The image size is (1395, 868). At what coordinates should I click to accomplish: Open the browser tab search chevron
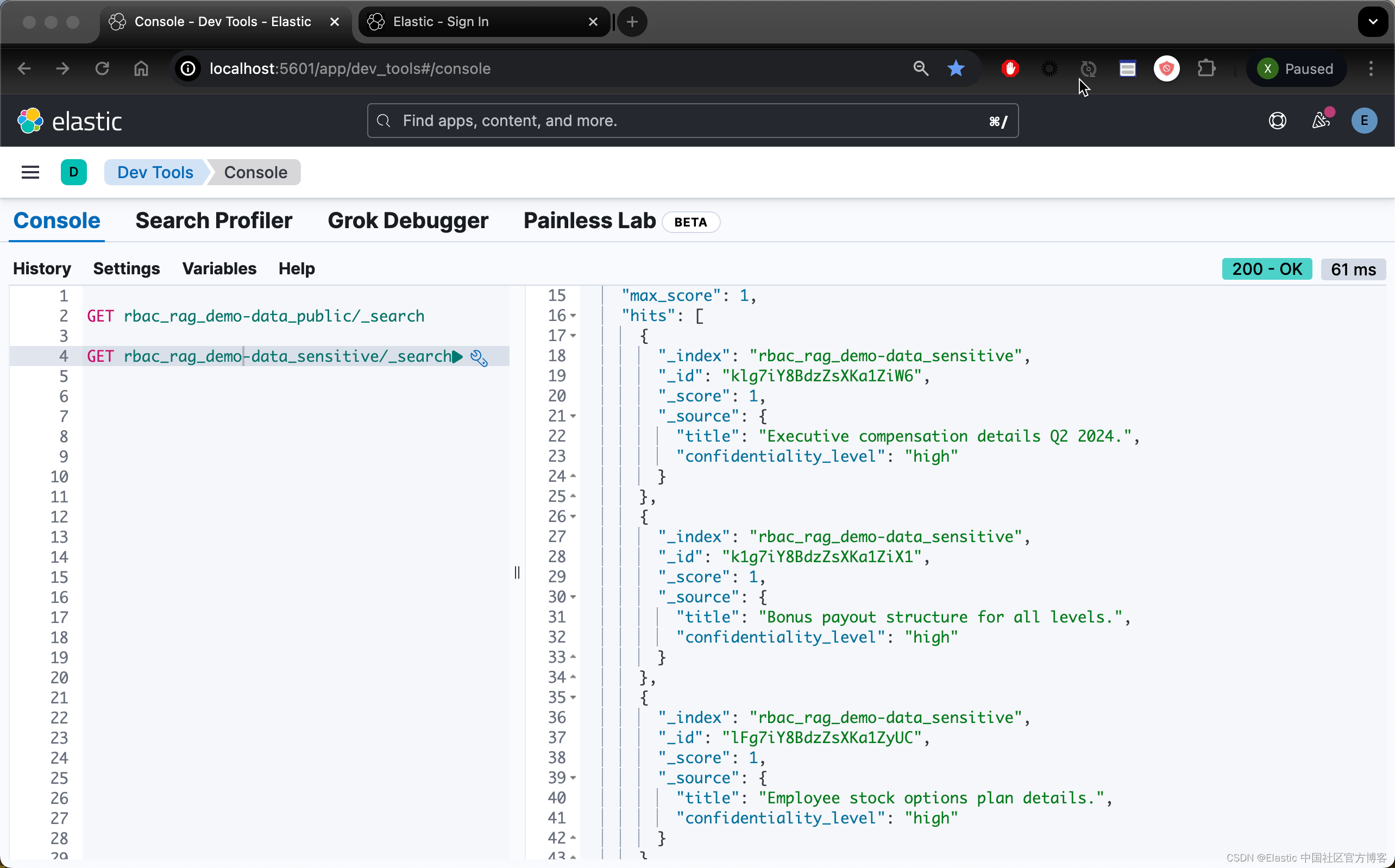coord(1373,21)
